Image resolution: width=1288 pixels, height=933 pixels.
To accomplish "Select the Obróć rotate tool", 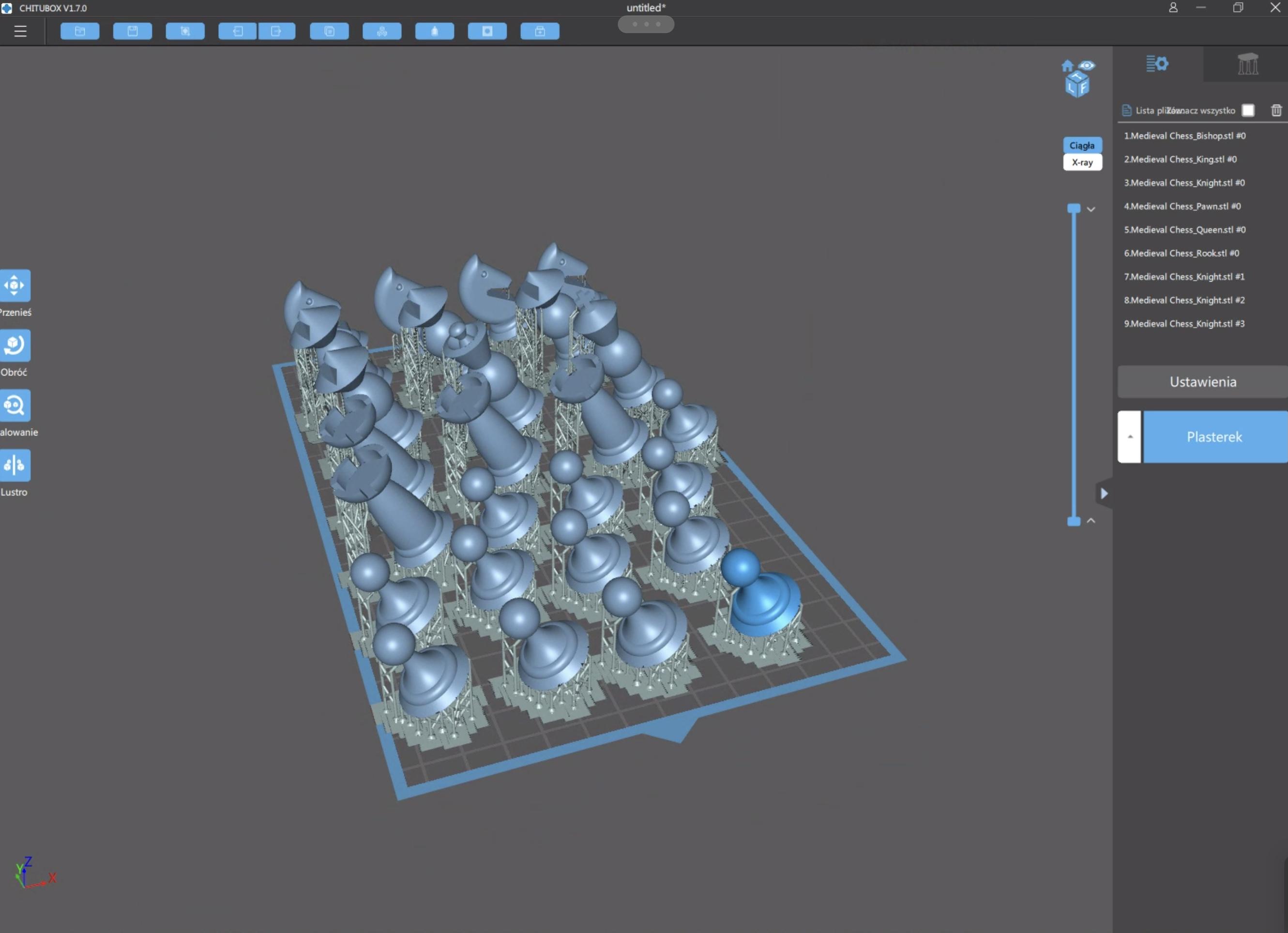I will [x=15, y=345].
